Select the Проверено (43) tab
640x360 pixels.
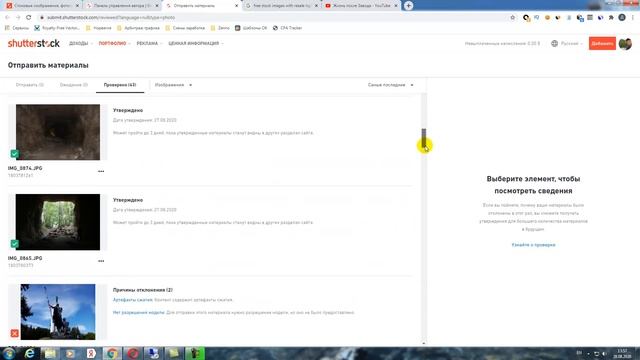click(120, 85)
